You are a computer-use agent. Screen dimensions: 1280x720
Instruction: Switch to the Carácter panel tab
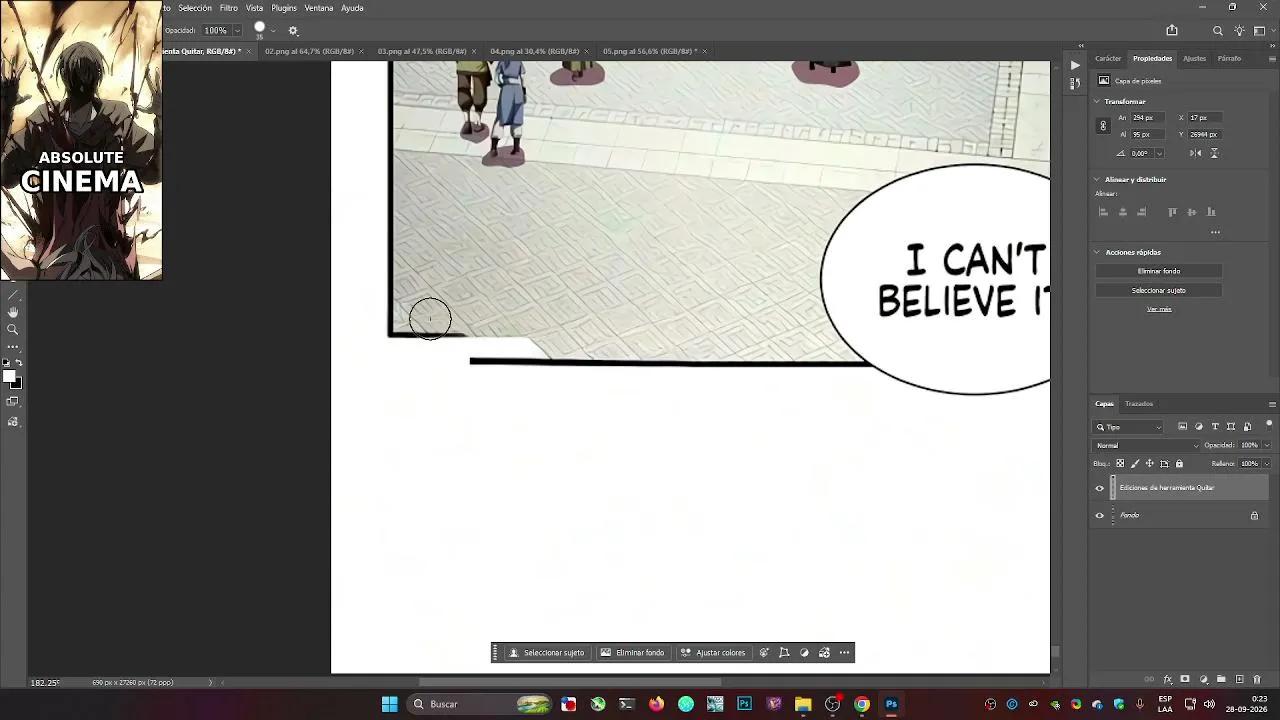(x=1108, y=59)
